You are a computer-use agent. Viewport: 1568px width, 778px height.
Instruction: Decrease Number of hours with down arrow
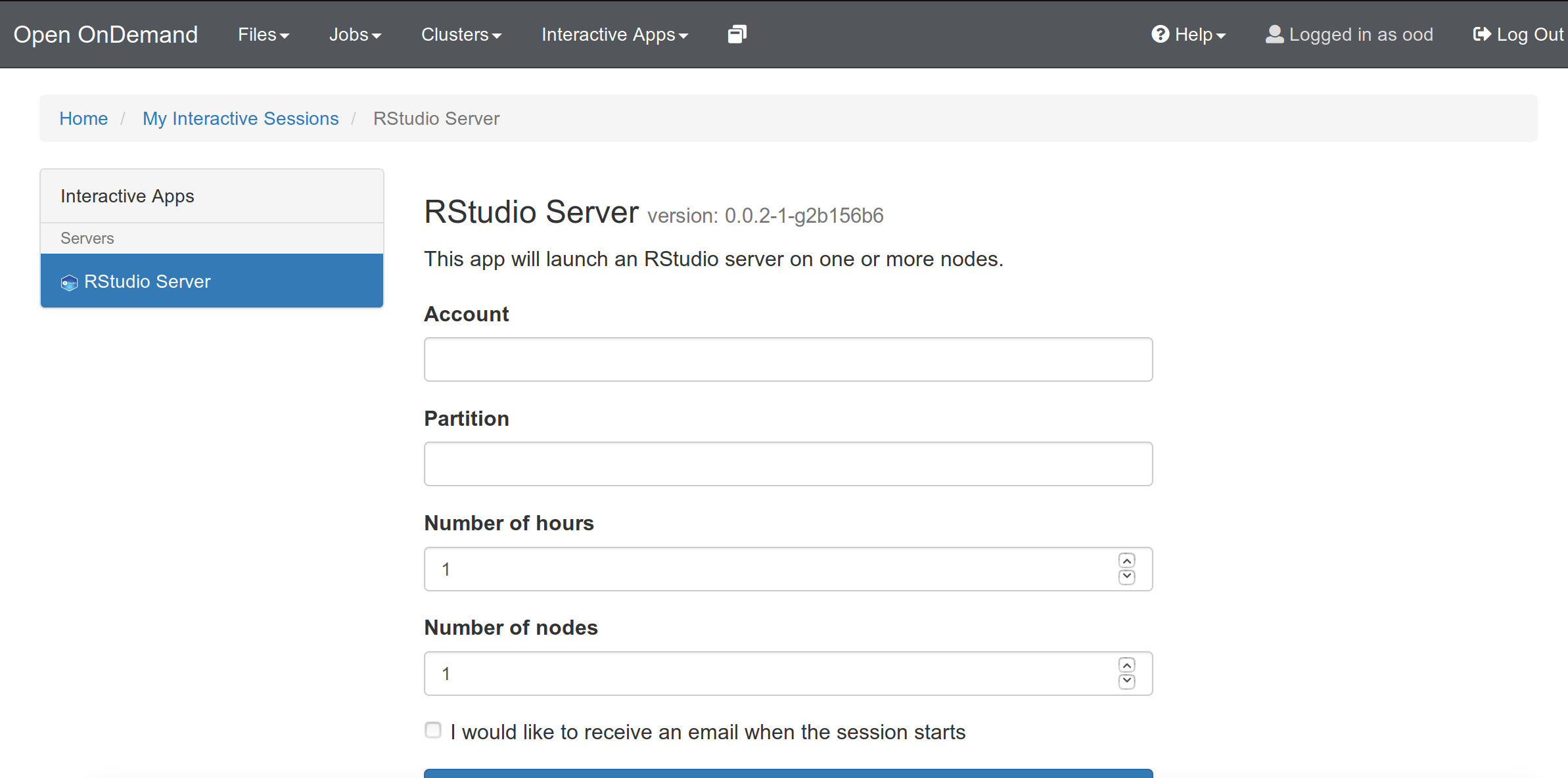[x=1126, y=577]
